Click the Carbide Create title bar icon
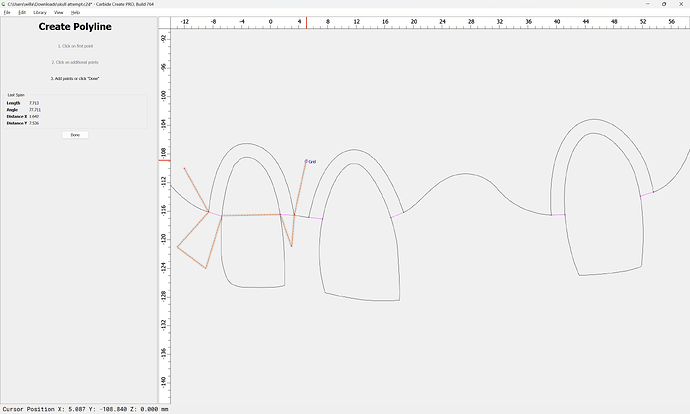690x414 pixels. [4, 4]
